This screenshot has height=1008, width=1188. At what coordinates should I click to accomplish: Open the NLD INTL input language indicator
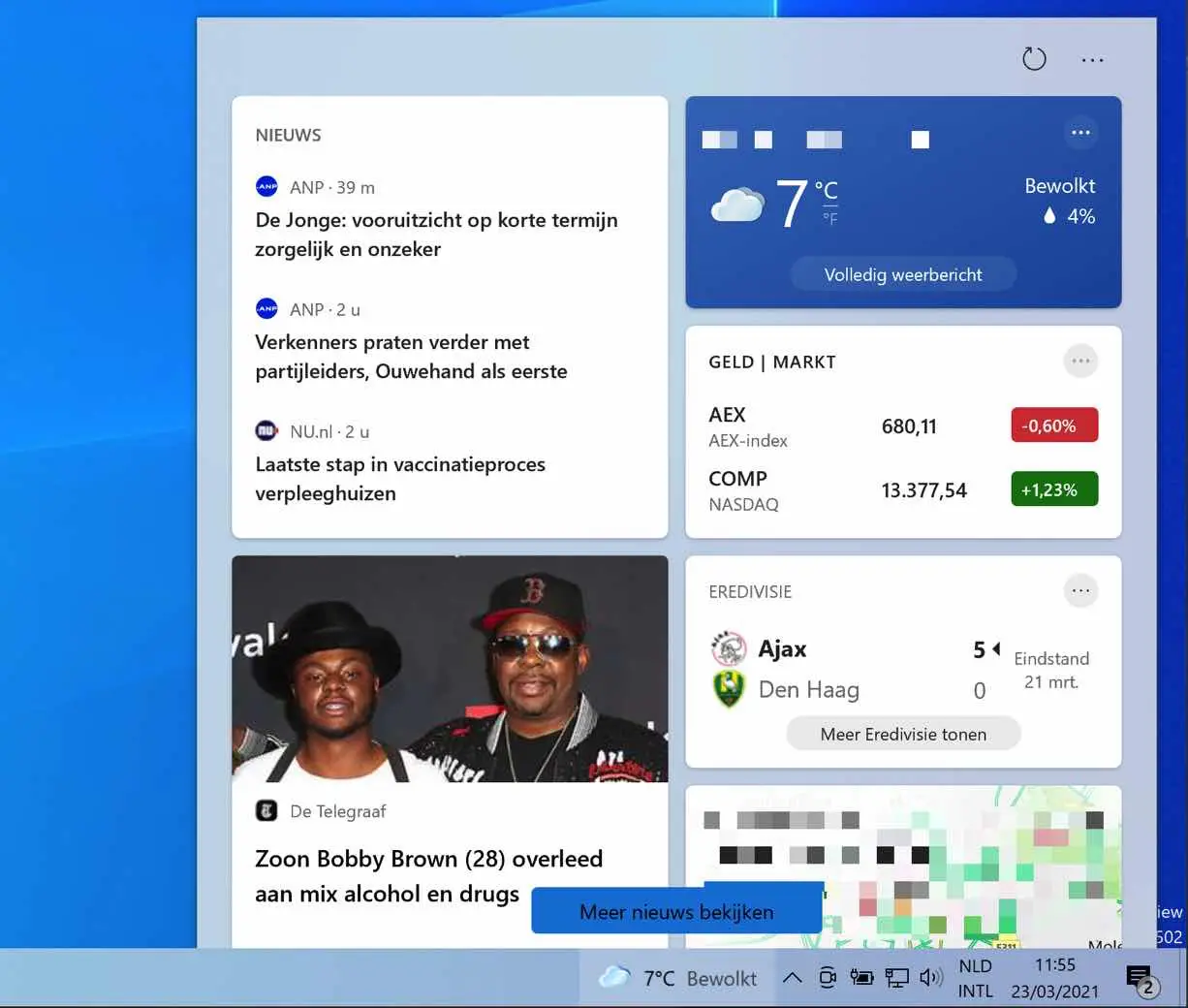pyautogui.click(x=976, y=978)
